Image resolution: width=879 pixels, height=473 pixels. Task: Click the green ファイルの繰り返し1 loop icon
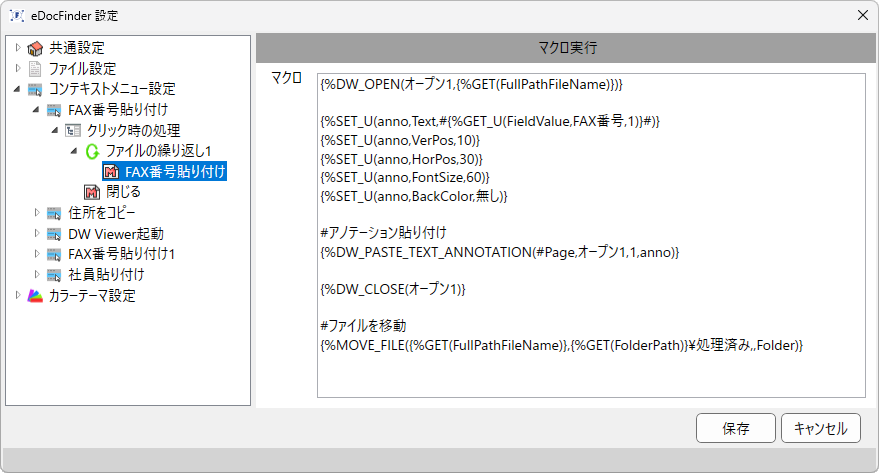click(x=92, y=151)
